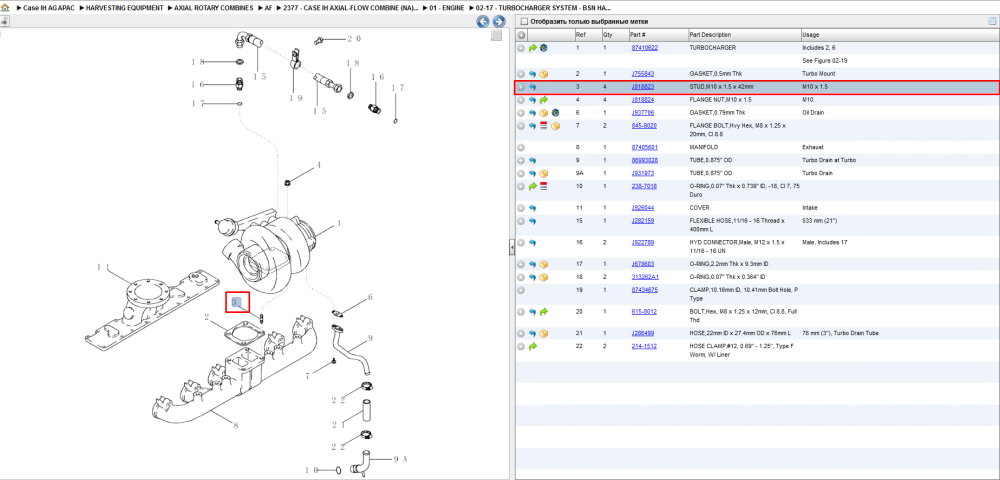
Task: Toggle the selection circle for the FLANGE NUT row
Action: pos(521,100)
